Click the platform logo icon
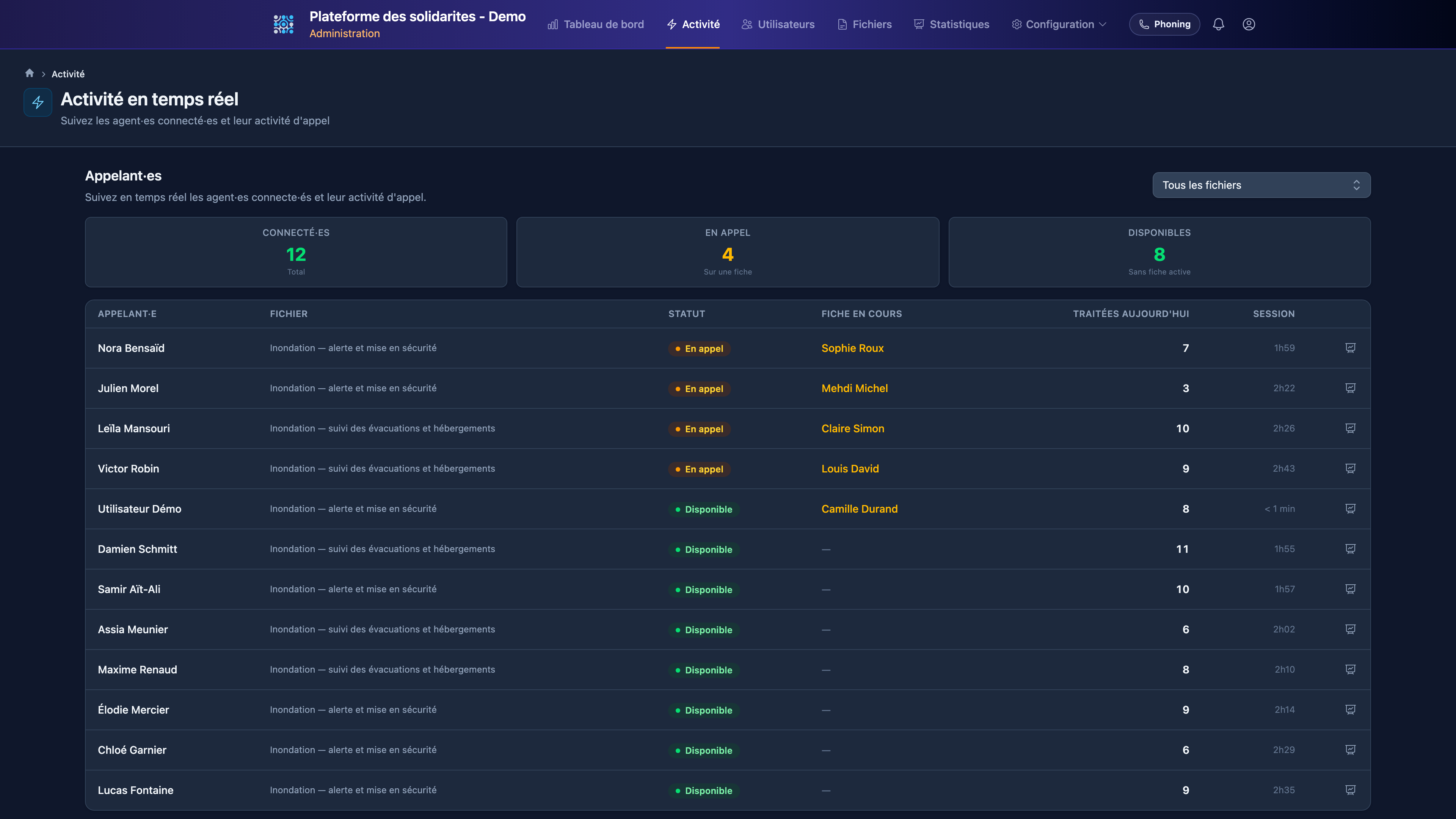This screenshot has height=819, width=1456. 283,24
